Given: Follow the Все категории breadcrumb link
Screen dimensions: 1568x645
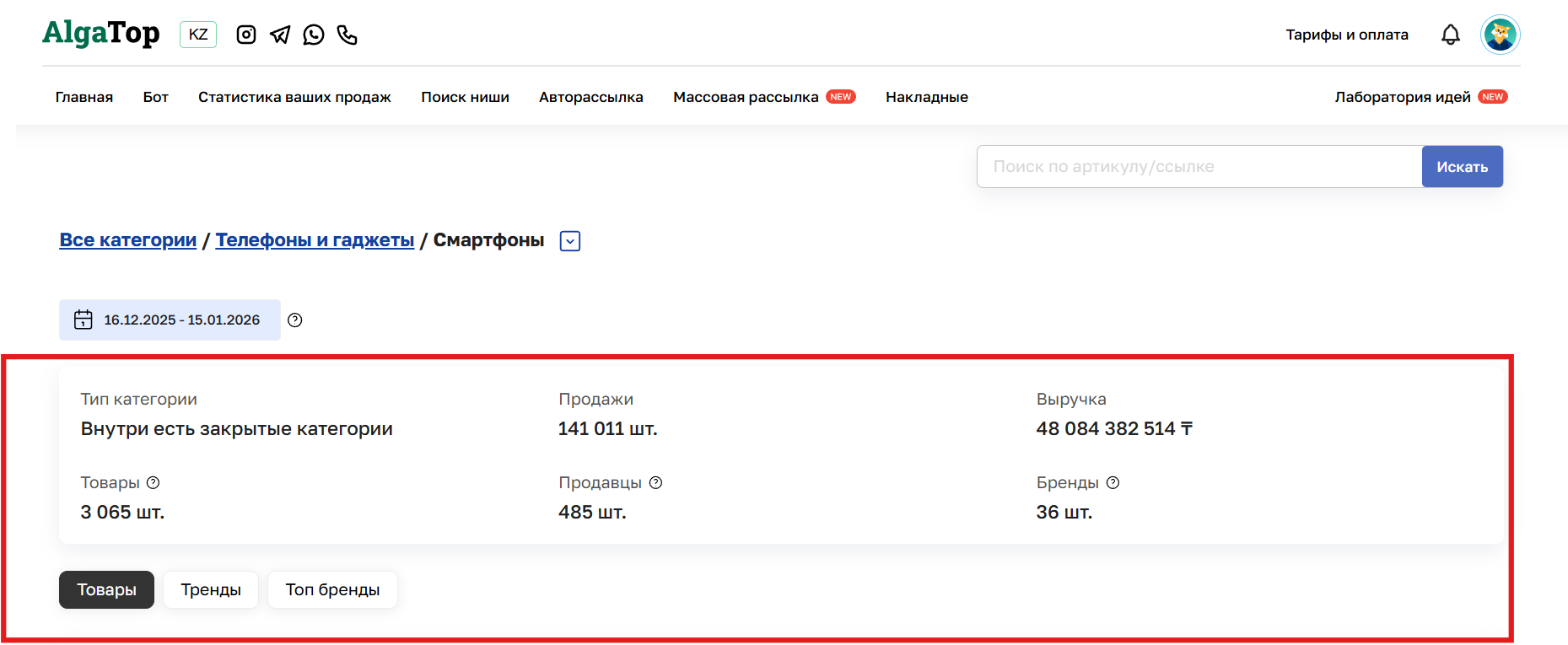Looking at the screenshot, I should pyautogui.click(x=127, y=240).
